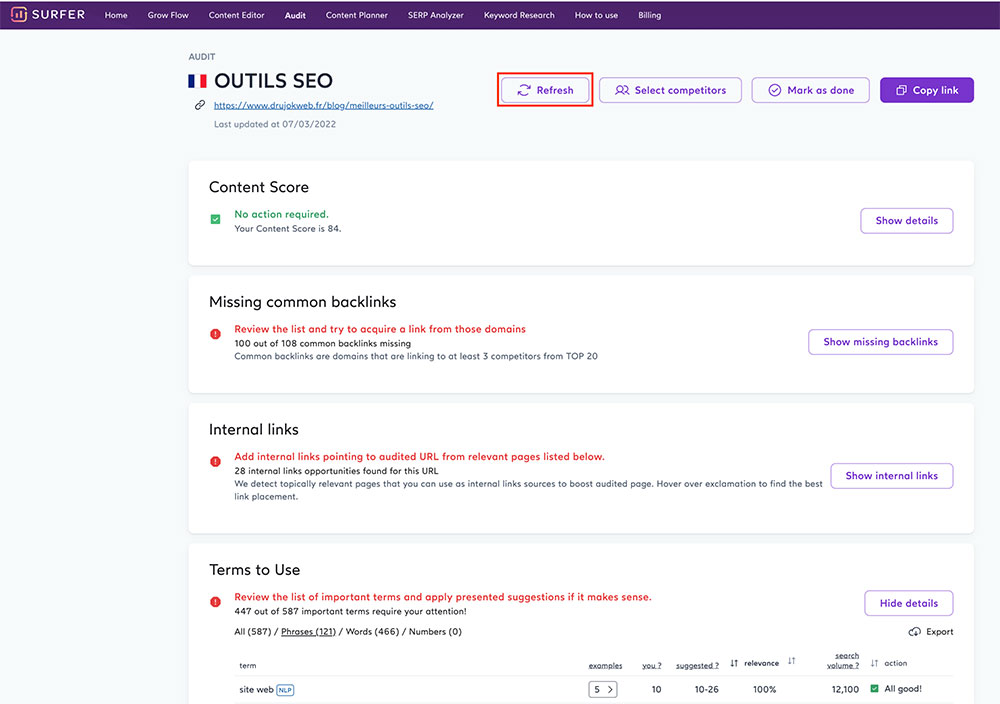This screenshot has width=1000, height=704.
Task: Click the Copy link button
Action: click(x=927, y=90)
